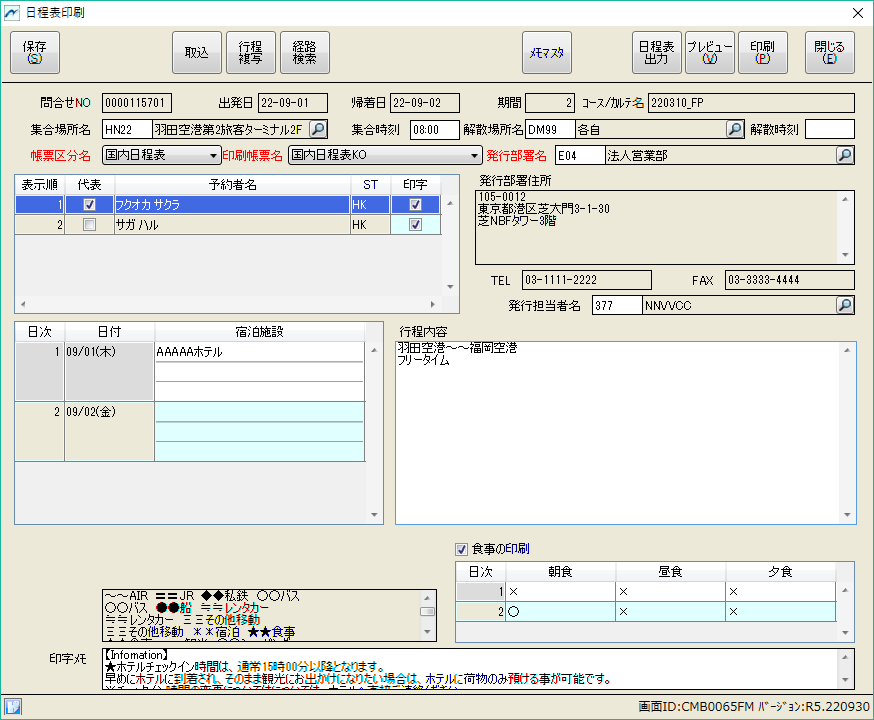
Task: Toggle the 食事の印刷 checkbox
Action: click(461, 549)
